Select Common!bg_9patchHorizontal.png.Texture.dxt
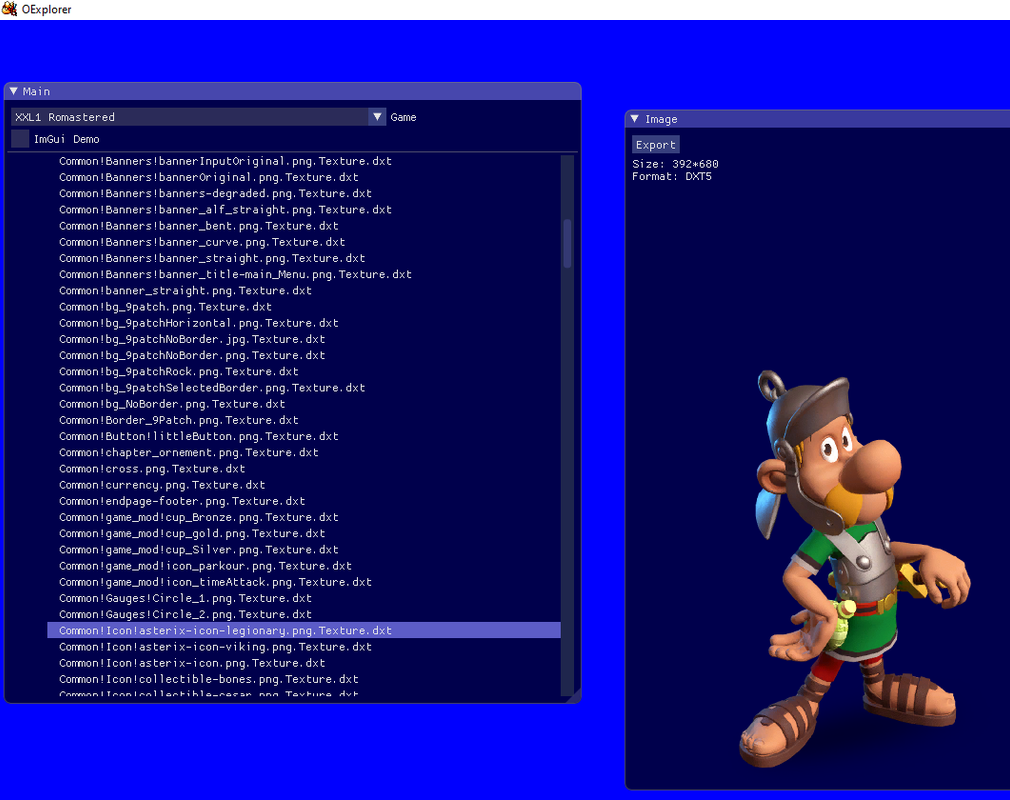Image resolution: width=1010 pixels, height=800 pixels. (x=303, y=323)
